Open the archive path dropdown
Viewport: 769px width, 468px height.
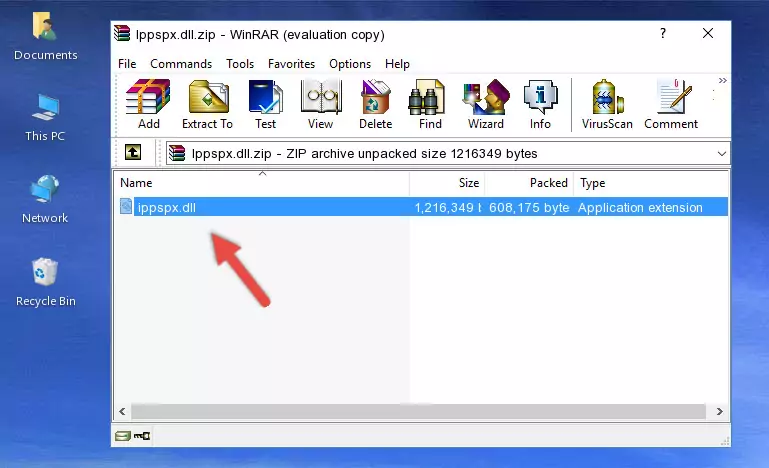721,154
